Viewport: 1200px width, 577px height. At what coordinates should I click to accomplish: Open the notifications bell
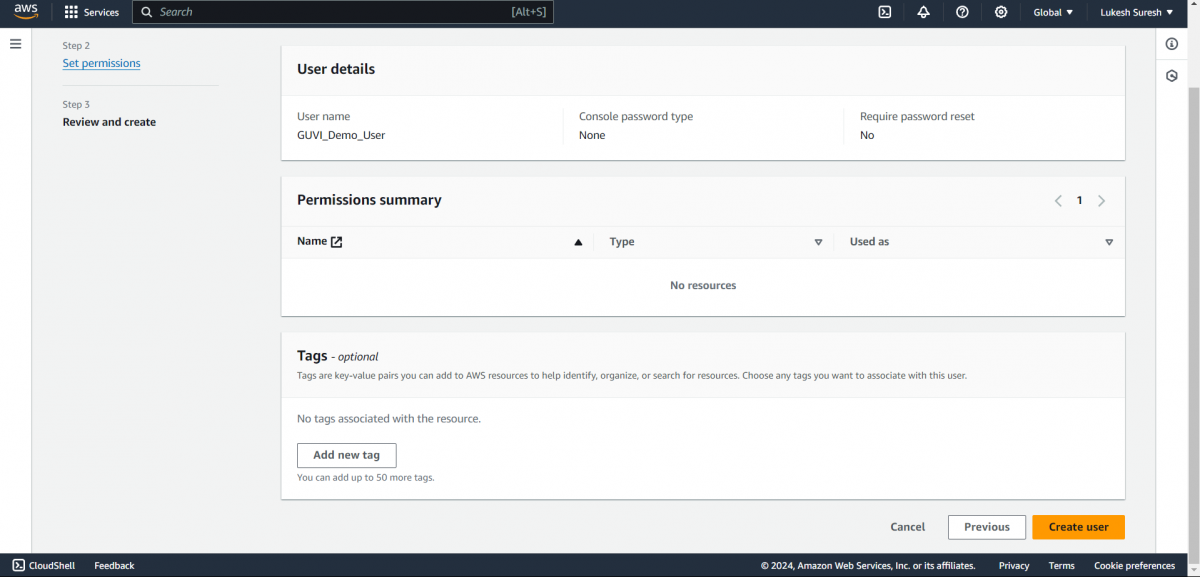point(923,12)
